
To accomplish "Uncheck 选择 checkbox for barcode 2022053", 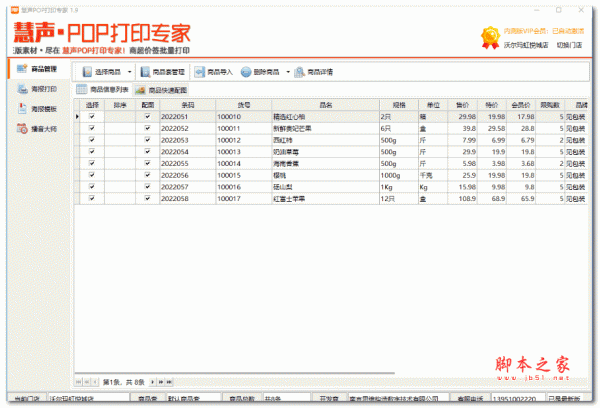I will [x=92, y=140].
